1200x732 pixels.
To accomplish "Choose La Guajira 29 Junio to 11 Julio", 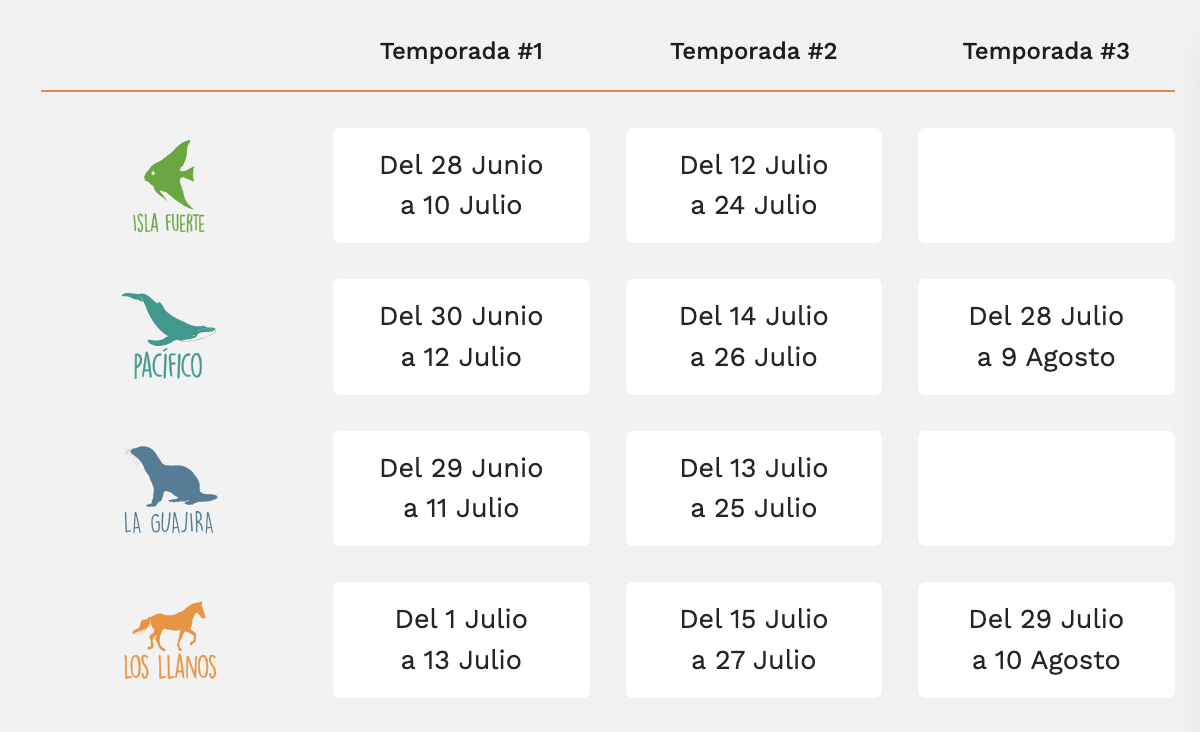I will click(x=461, y=488).
